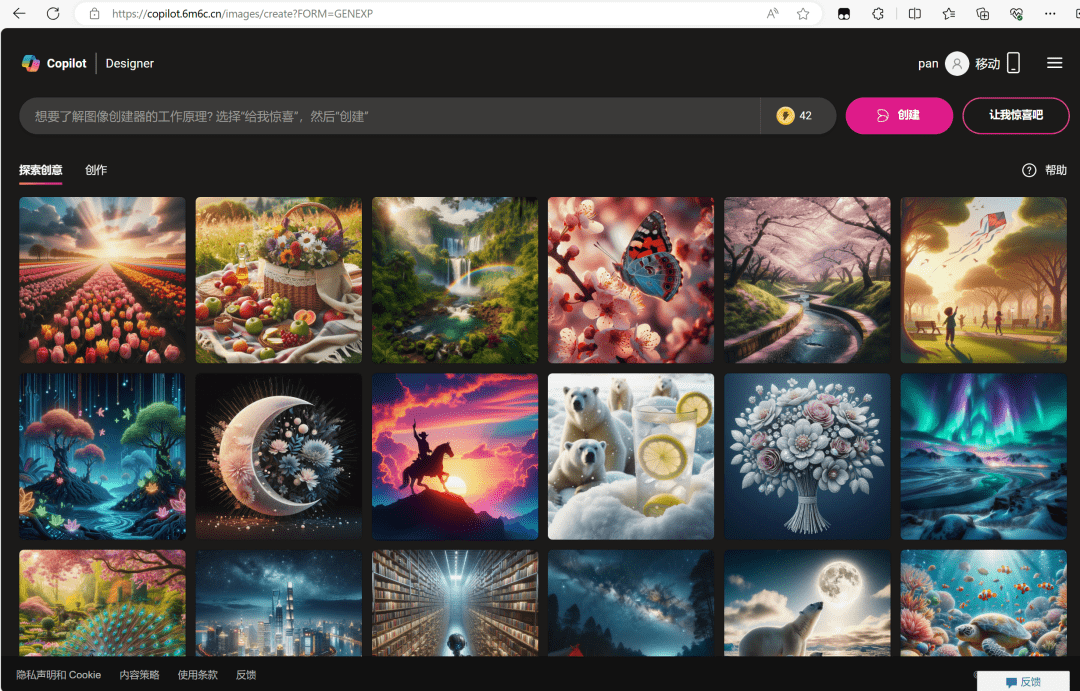Click the lightning boost coin icon

[x=785, y=116]
